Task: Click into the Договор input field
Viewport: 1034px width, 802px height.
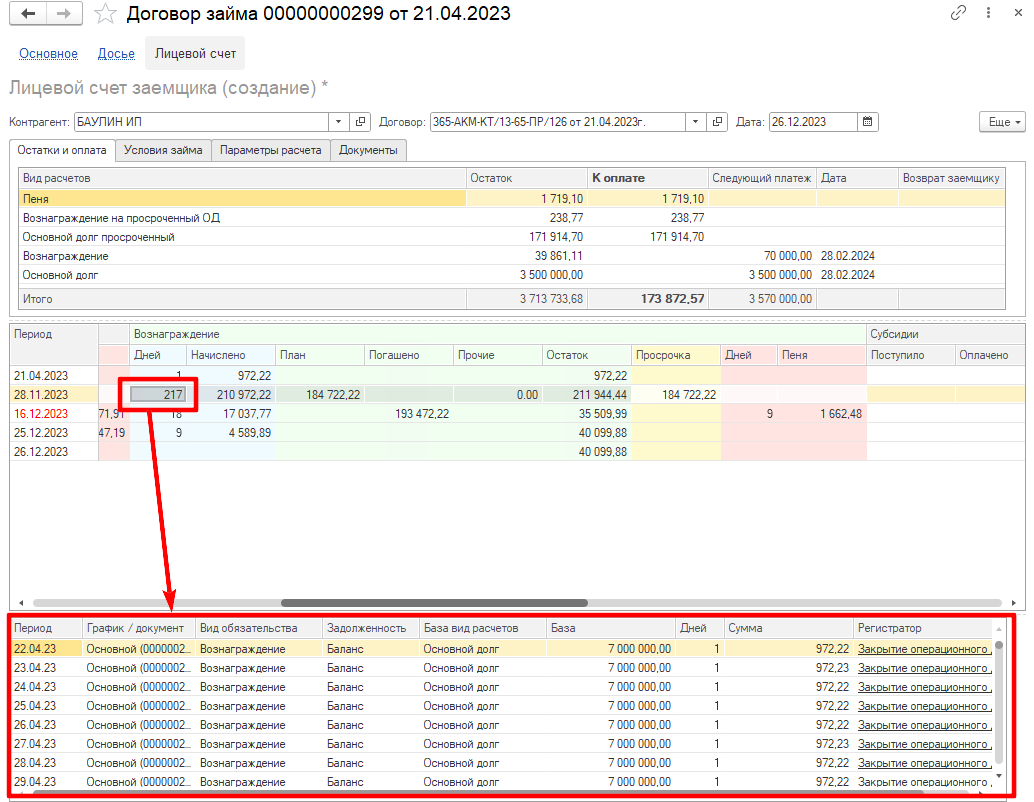Action: click(x=558, y=122)
